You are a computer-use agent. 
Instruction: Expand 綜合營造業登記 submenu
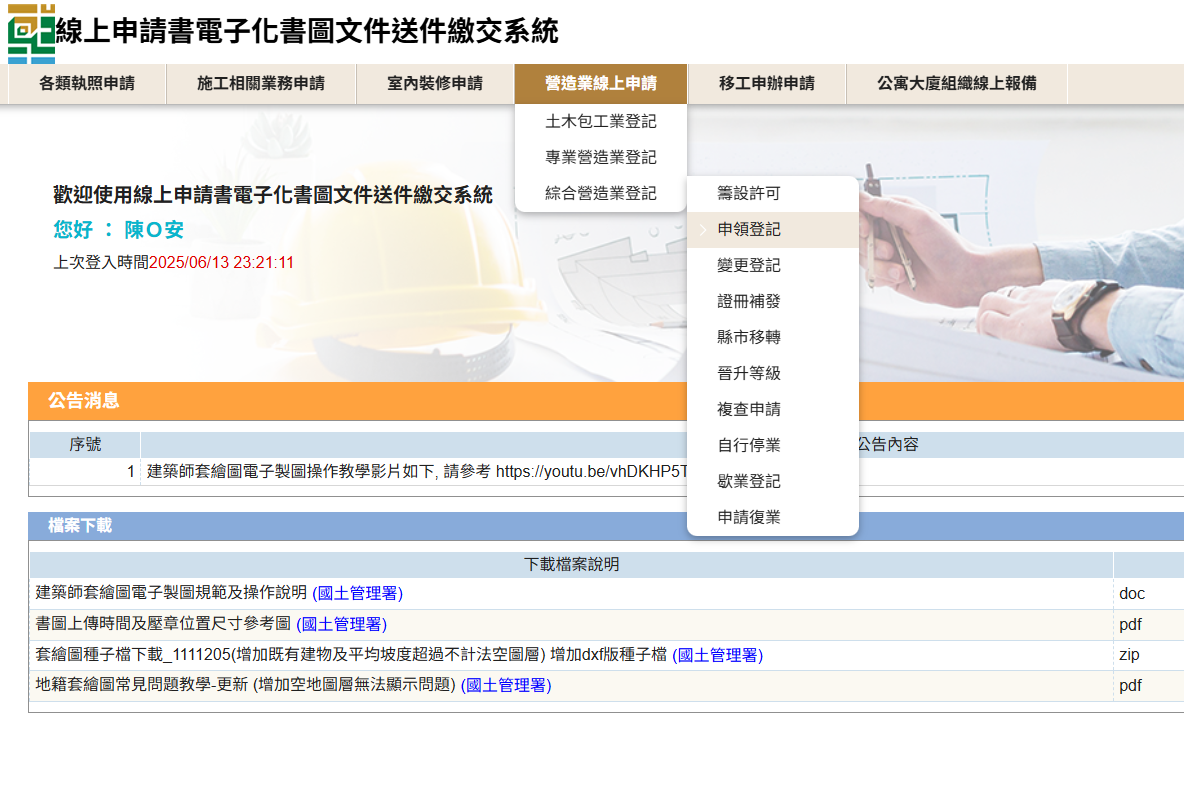click(600, 193)
